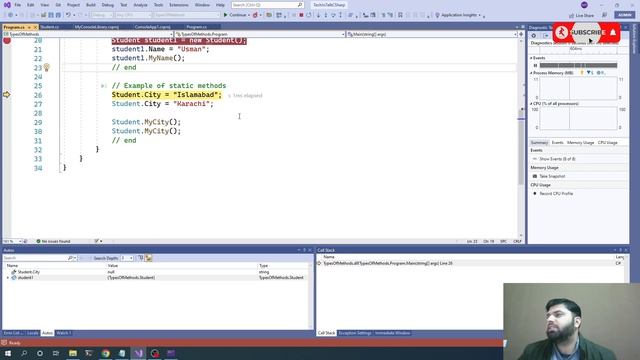
Task: Switch to the Locals panel tab
Action: [33, 333]
